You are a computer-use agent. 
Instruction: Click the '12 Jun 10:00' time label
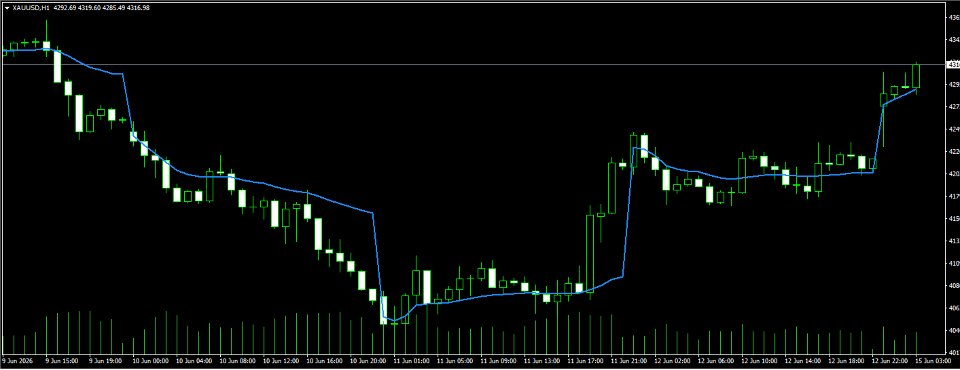point(759,361)
